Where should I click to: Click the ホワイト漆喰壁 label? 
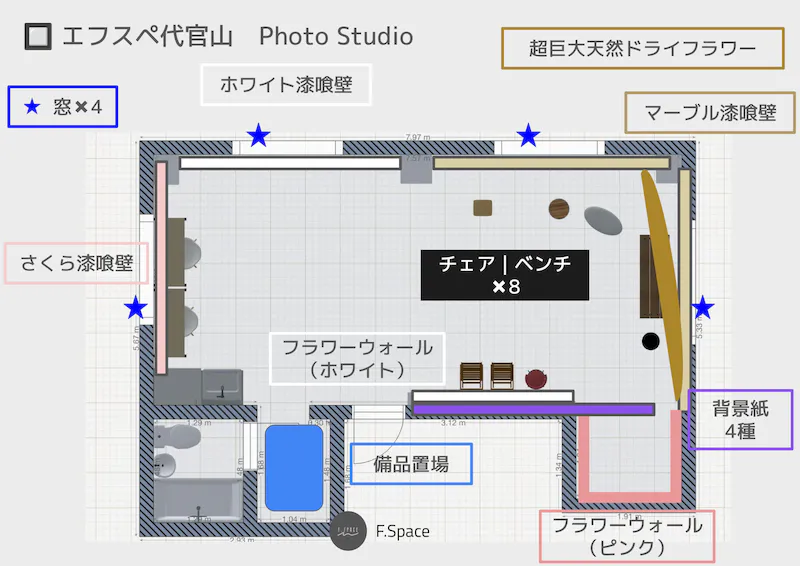[x=286, y=85]
